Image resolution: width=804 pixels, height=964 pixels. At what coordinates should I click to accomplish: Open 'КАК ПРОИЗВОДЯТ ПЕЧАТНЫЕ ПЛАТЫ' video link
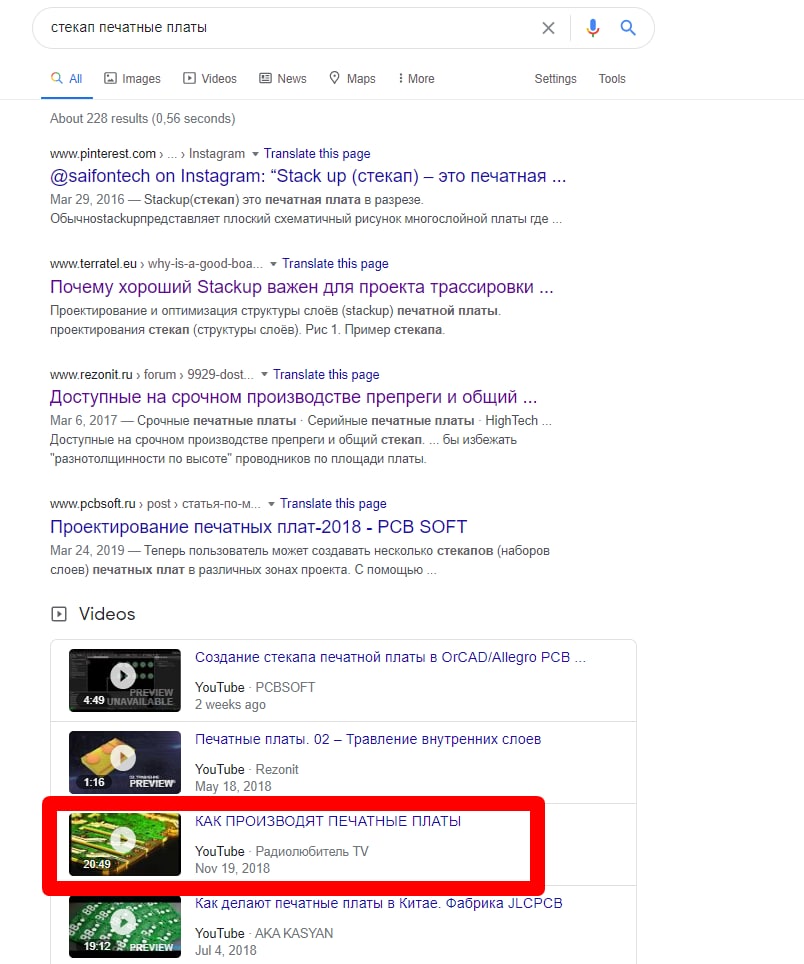[328, 821]
